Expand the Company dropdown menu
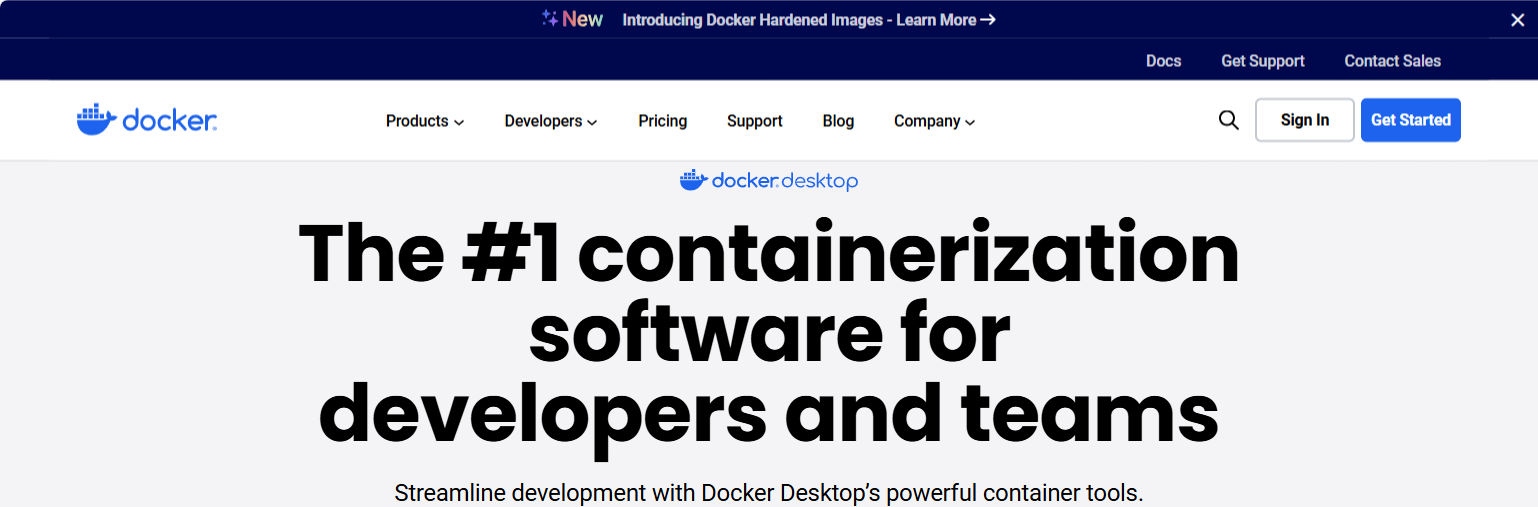Screen dimensions: 1538x507 [x=934, y=121]
